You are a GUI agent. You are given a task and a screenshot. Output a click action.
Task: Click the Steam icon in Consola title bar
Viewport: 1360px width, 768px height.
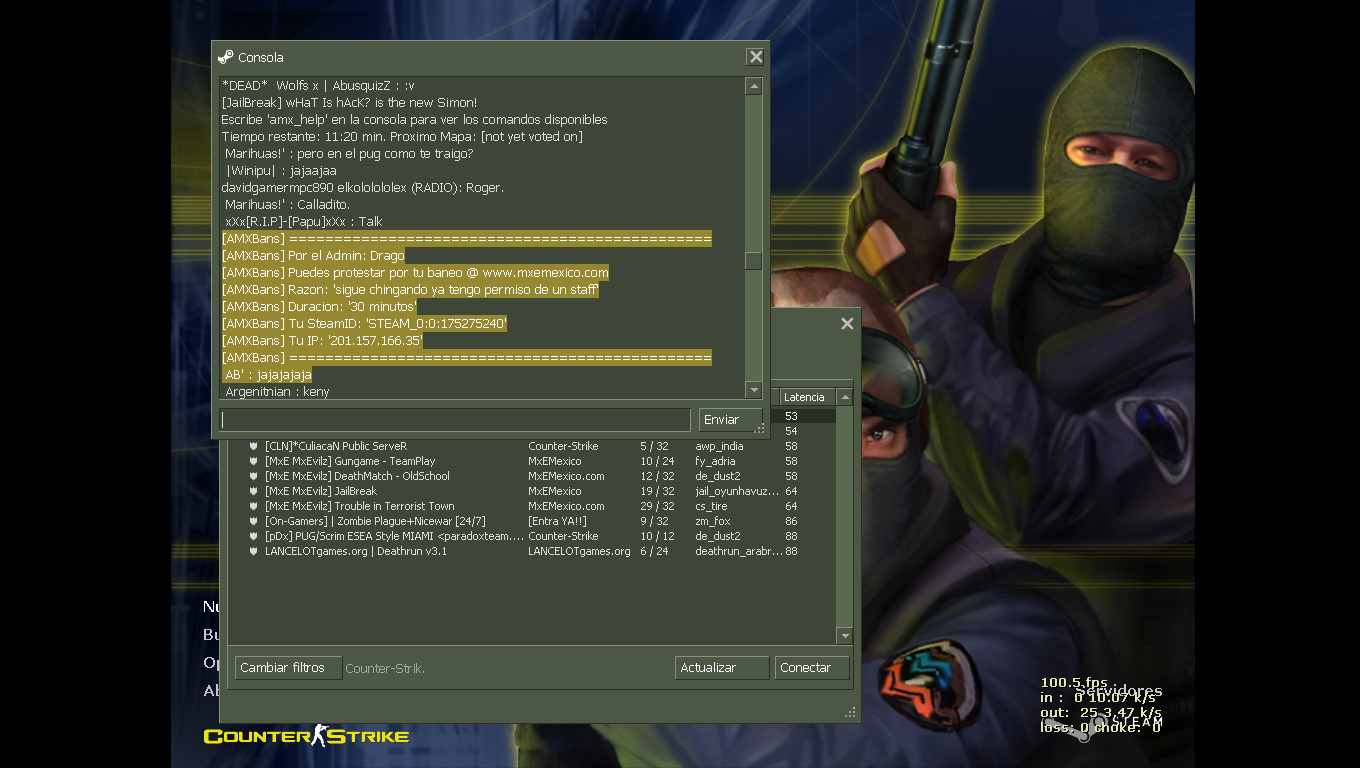click(226, 57)
